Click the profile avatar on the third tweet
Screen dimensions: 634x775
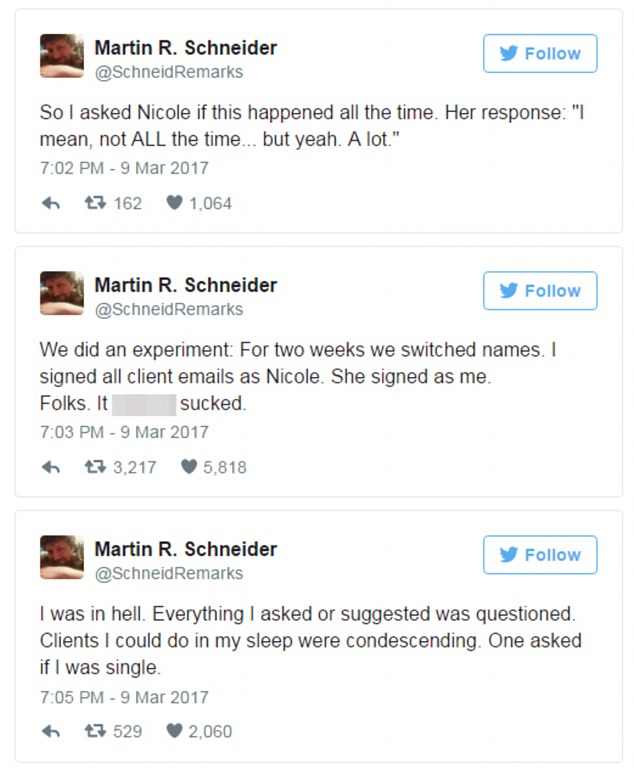click(x=62, y=557)
